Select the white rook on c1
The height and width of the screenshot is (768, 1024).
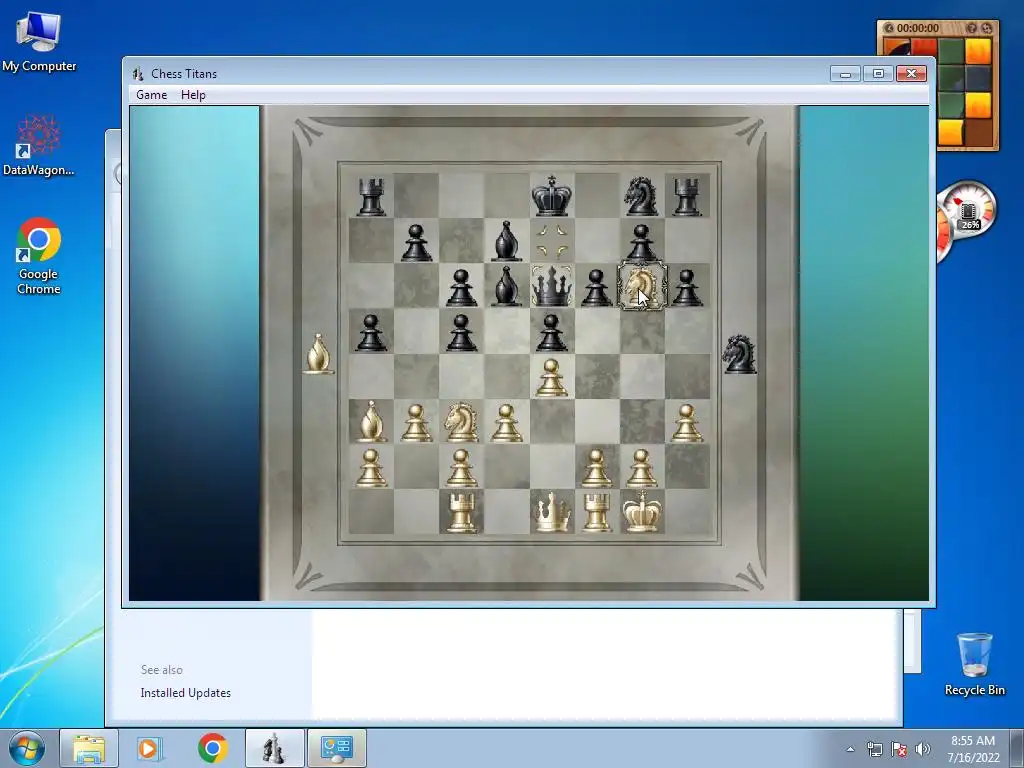click(x=462, y=513)
